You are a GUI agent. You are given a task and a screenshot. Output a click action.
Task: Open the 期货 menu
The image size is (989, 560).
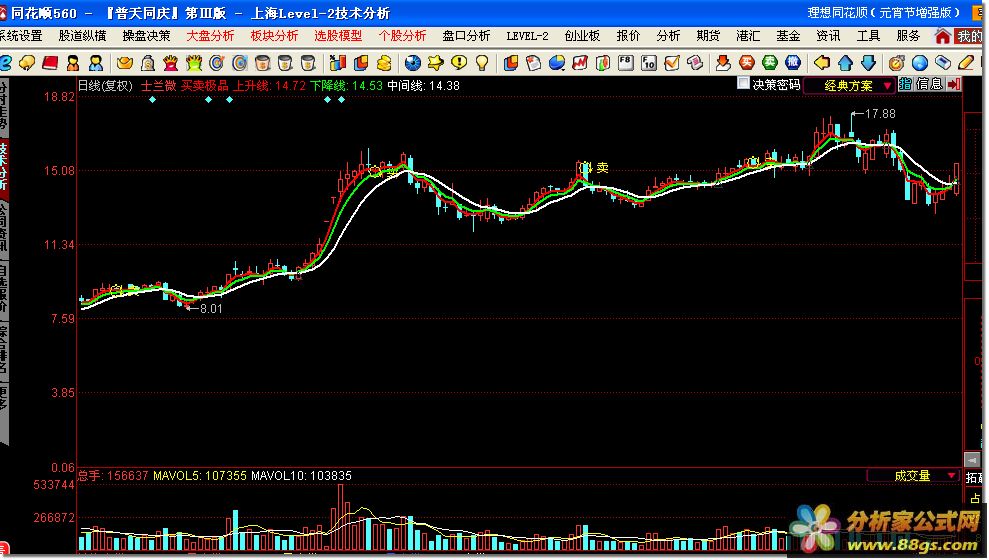pyautogui.click(x=708, y=36)
